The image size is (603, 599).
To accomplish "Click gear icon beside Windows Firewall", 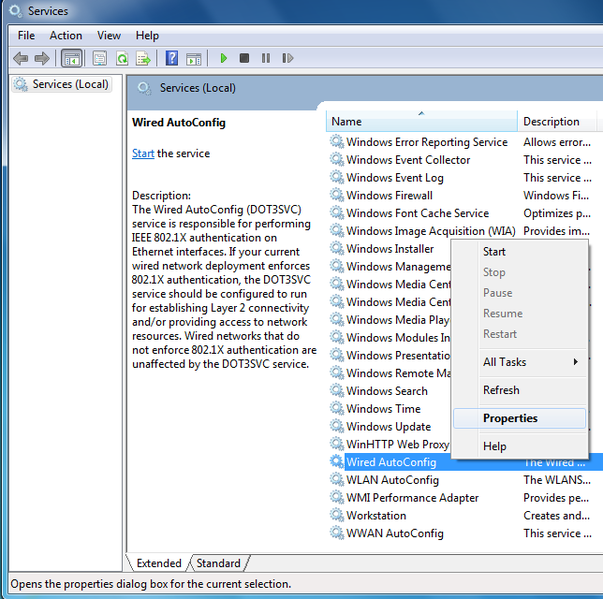I will 336,195.
